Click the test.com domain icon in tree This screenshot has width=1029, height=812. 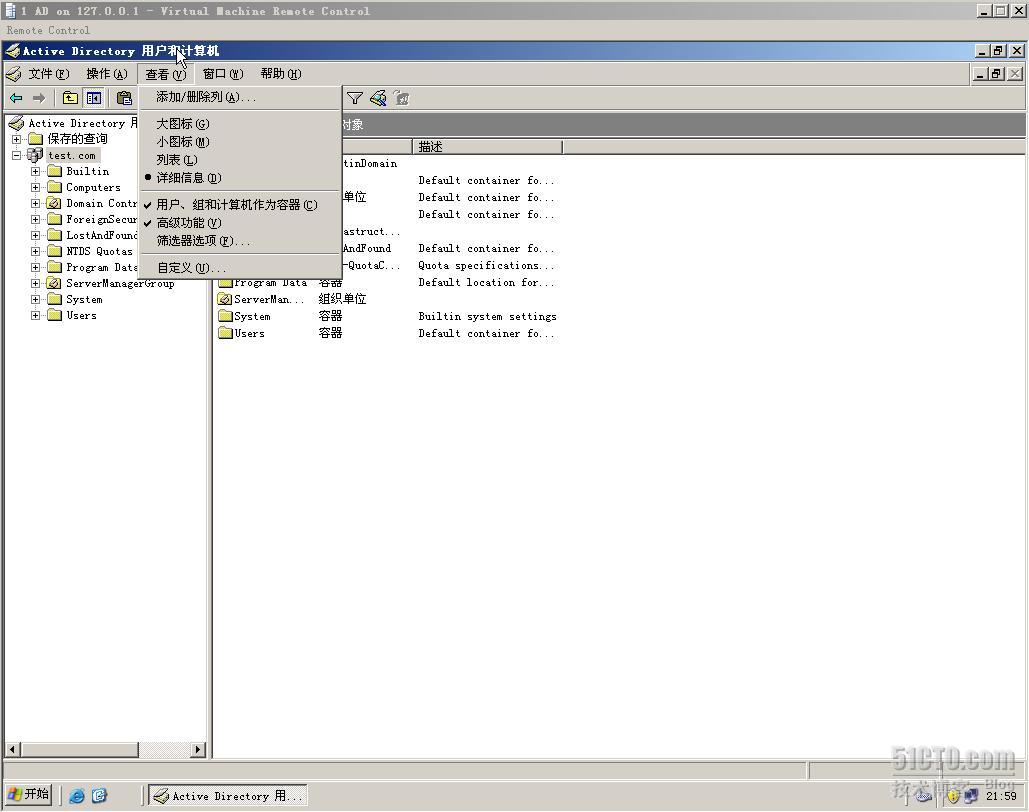[35, 156]
